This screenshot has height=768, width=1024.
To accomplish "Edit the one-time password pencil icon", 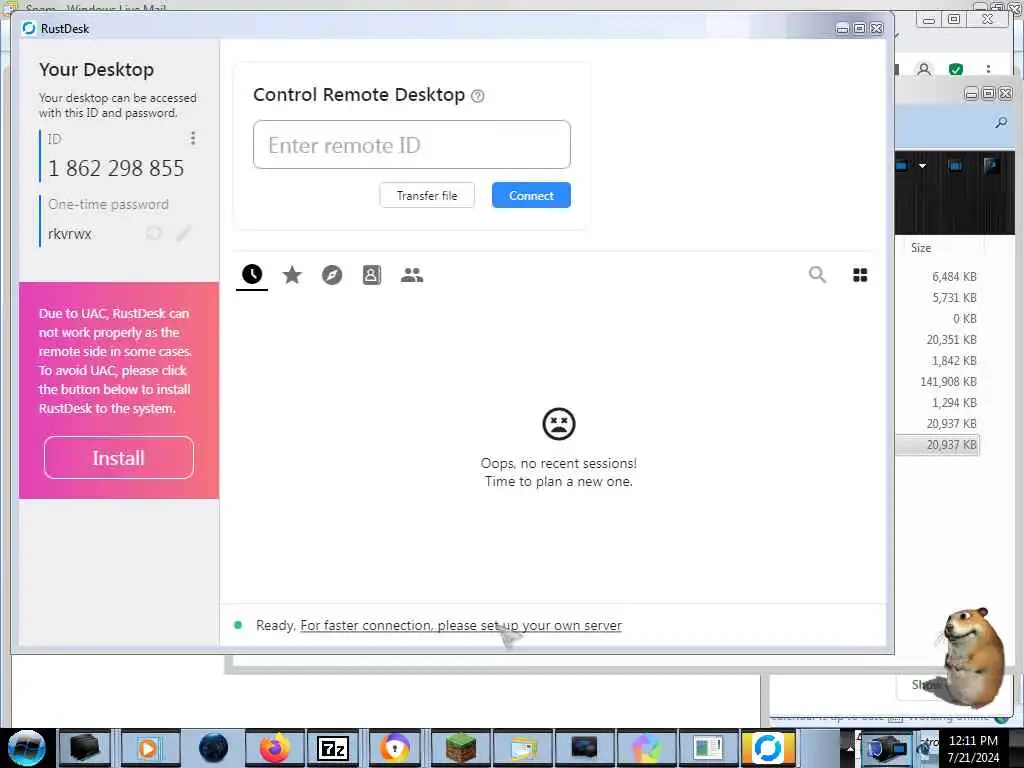I will (184, 233).
